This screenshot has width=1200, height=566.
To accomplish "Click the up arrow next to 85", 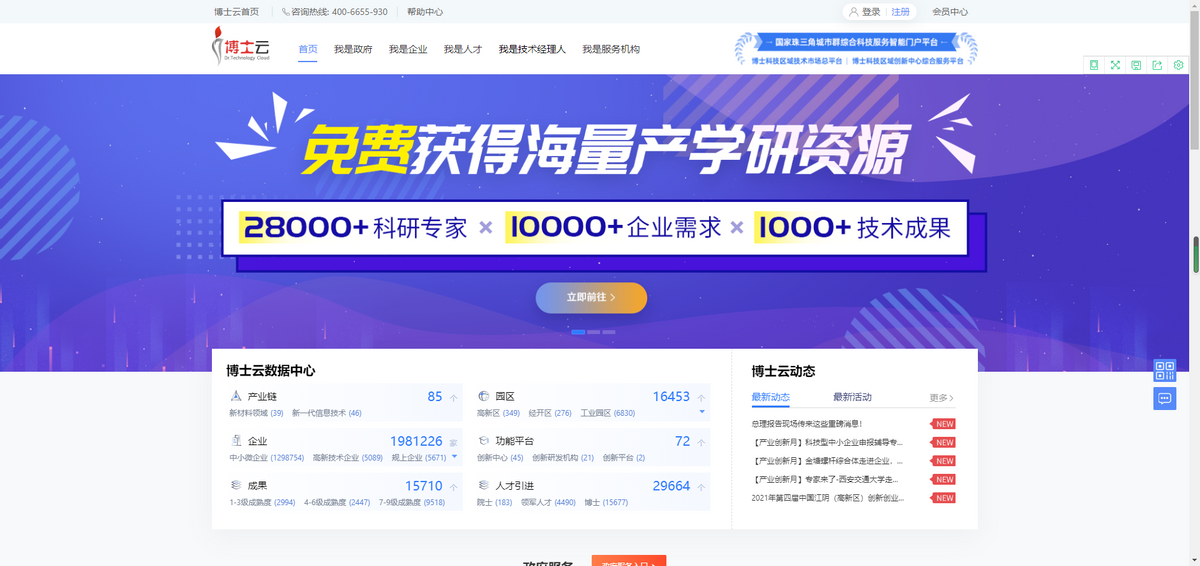I will [x=453, y=398].
